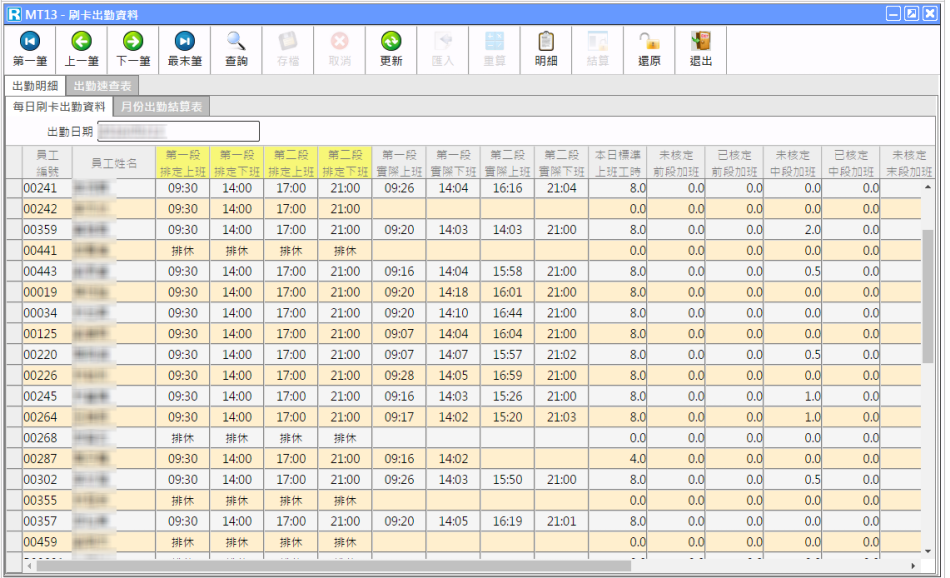This screenshot has height=578, width=950.
Task: Select employee number cell 00459
Action: point(47,542)
